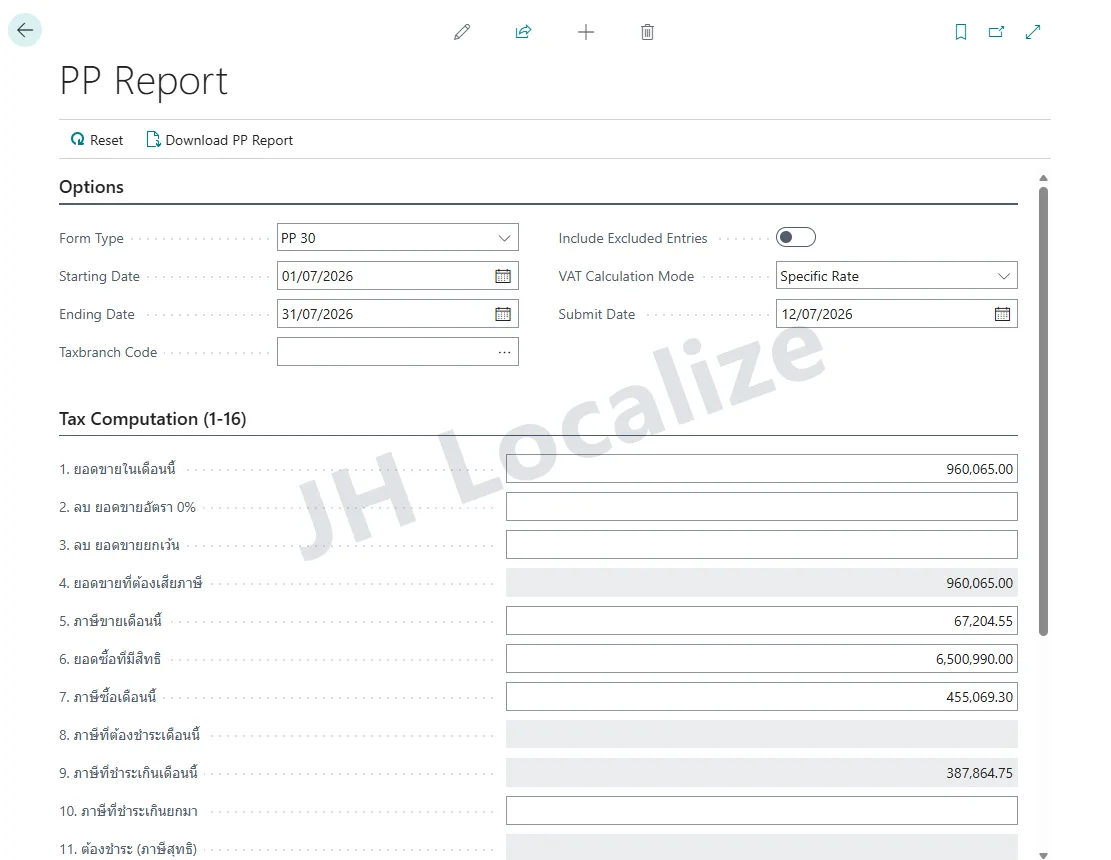Open calendar picker for Ending Date
Image resolution: width=1111 pixels, height=860 pixels.
point(503,315)
